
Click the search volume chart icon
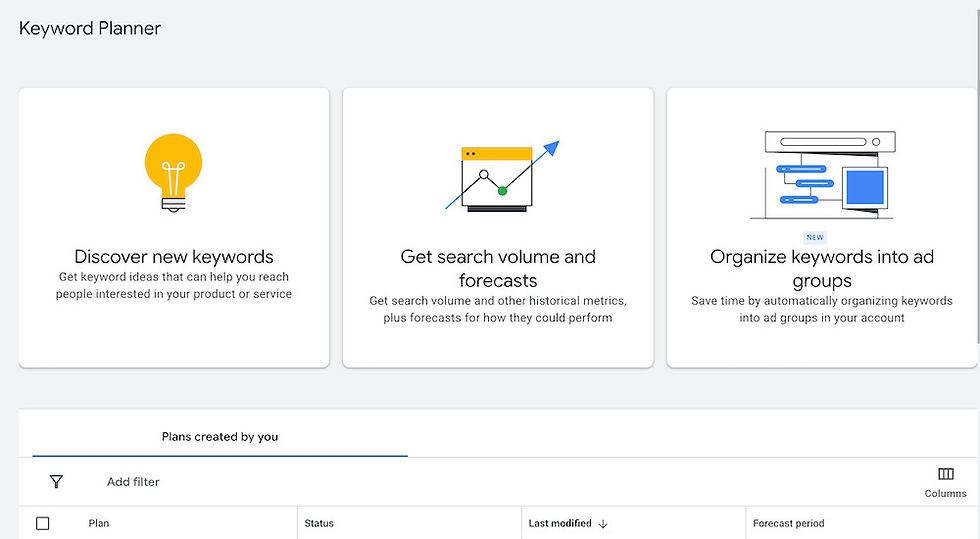pyautogui.click(x=502, y=176)
